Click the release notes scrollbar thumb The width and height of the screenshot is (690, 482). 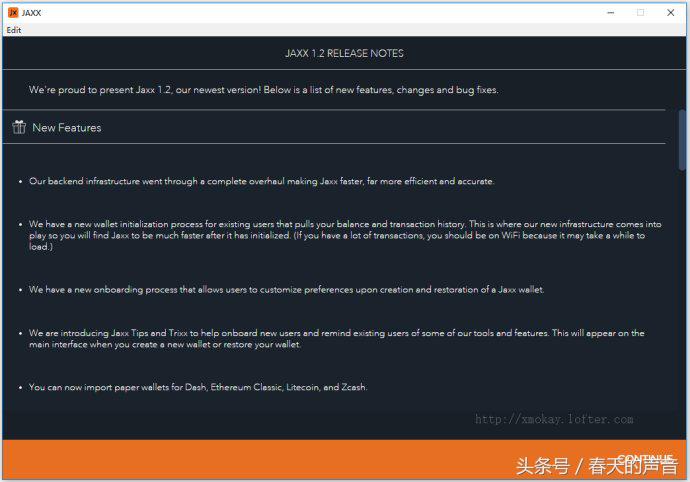point(682,140)
